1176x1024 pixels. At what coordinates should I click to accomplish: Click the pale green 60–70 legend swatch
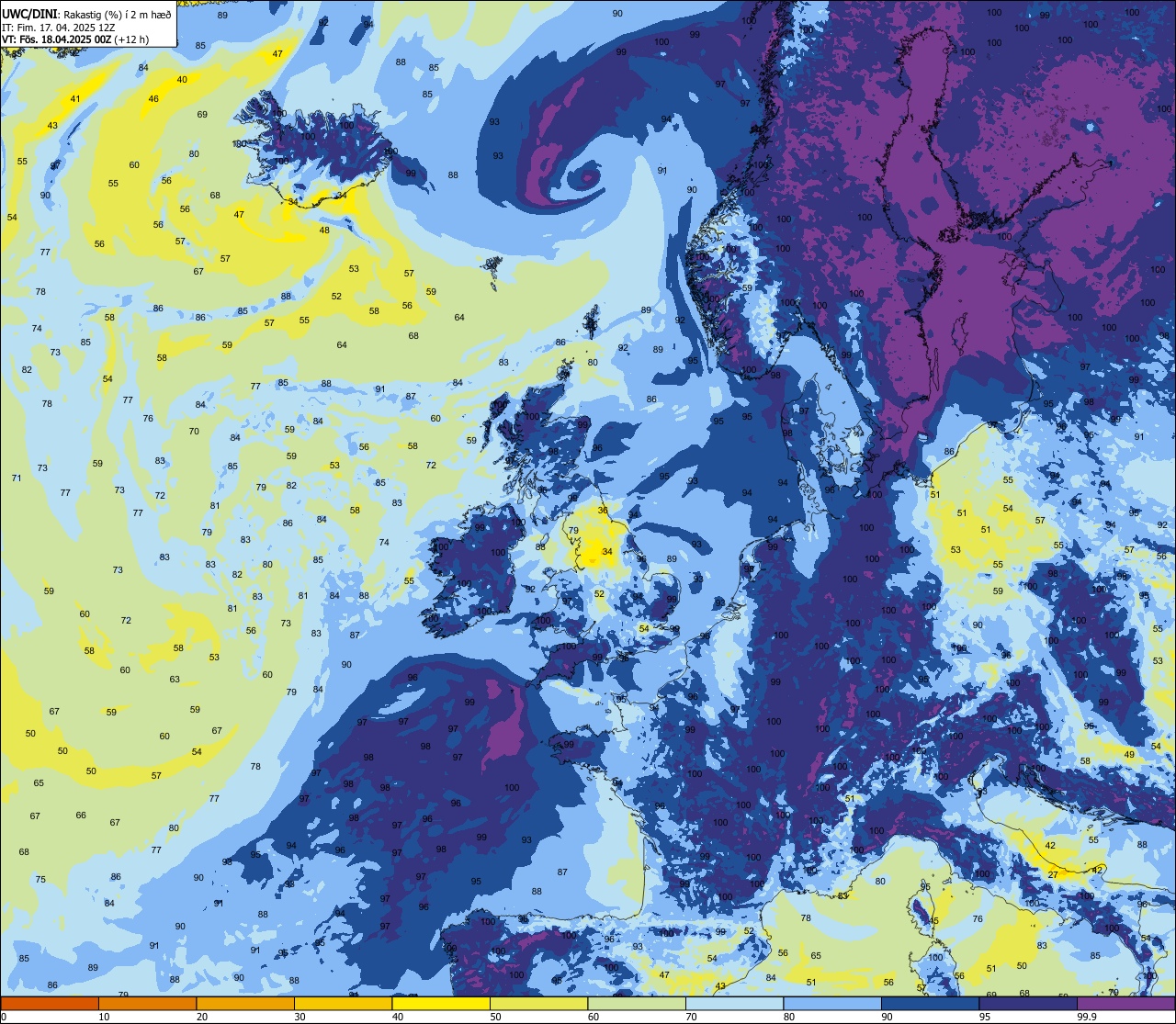pyautogui.click(x=637, y=1003)
